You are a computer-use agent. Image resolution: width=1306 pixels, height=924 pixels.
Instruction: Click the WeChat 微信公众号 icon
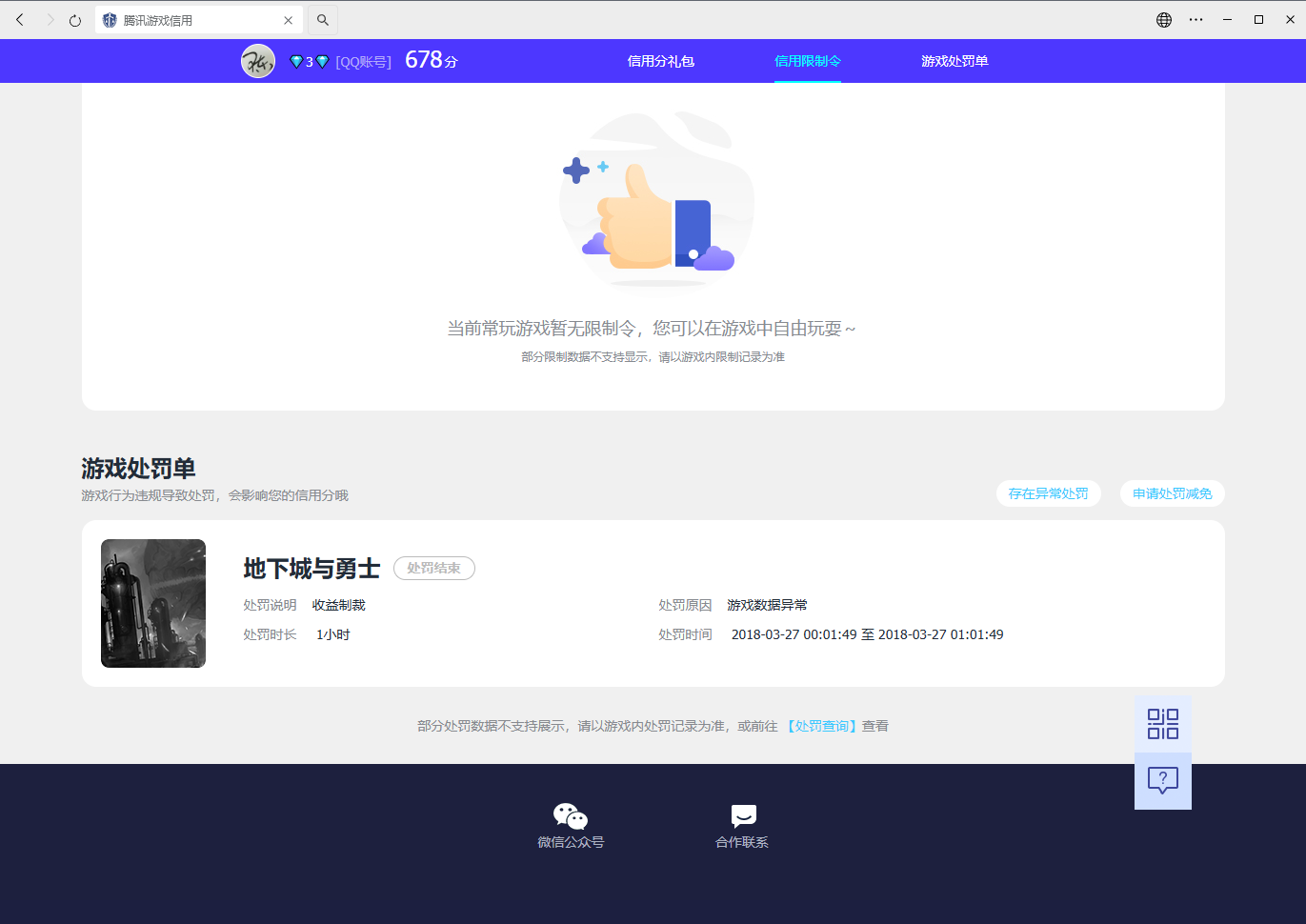click(x=571, y=817)
